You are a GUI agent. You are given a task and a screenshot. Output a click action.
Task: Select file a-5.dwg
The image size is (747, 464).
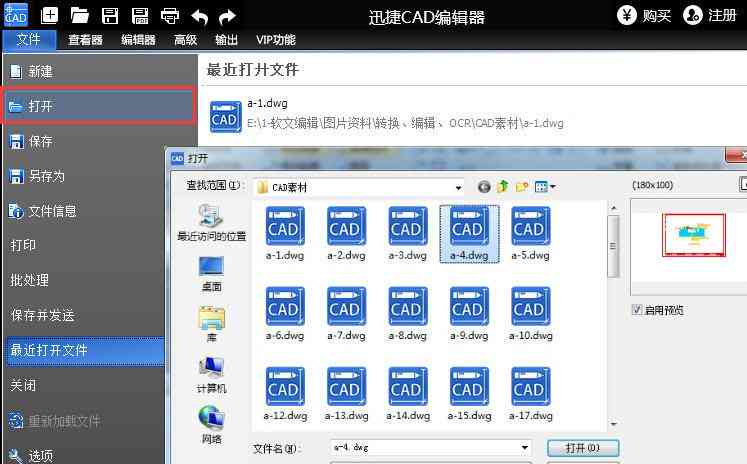(530, 234)
